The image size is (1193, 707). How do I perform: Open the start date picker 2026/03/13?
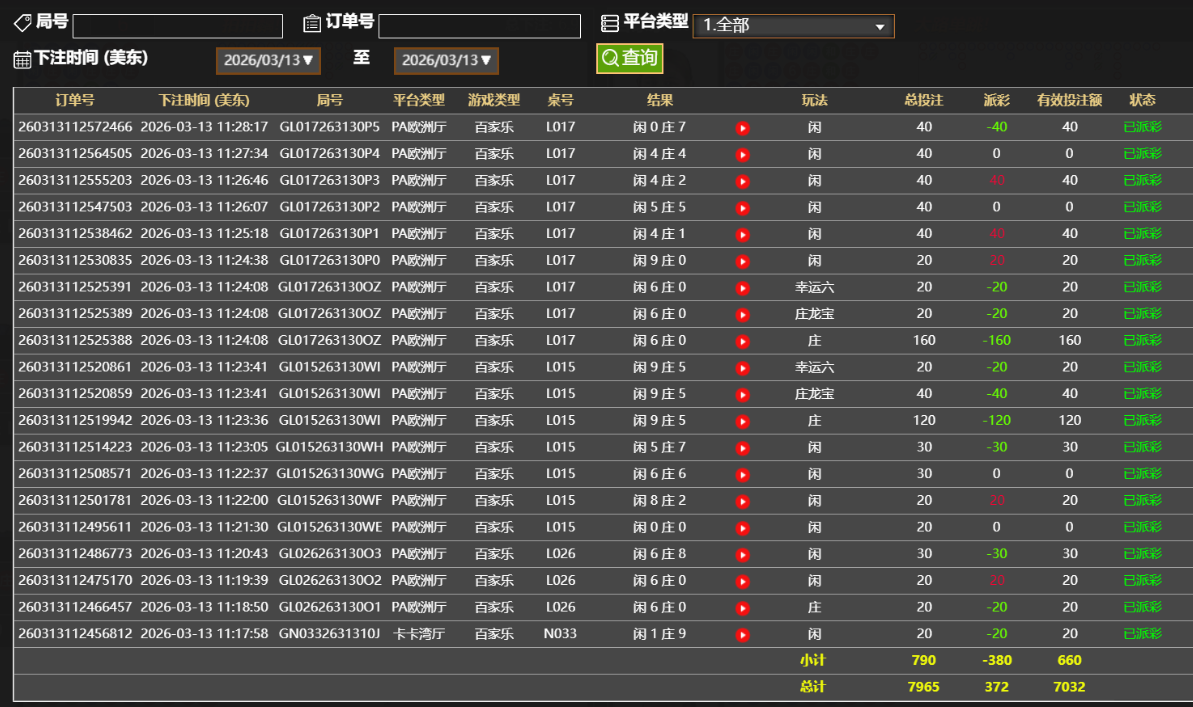pos(268,60)
